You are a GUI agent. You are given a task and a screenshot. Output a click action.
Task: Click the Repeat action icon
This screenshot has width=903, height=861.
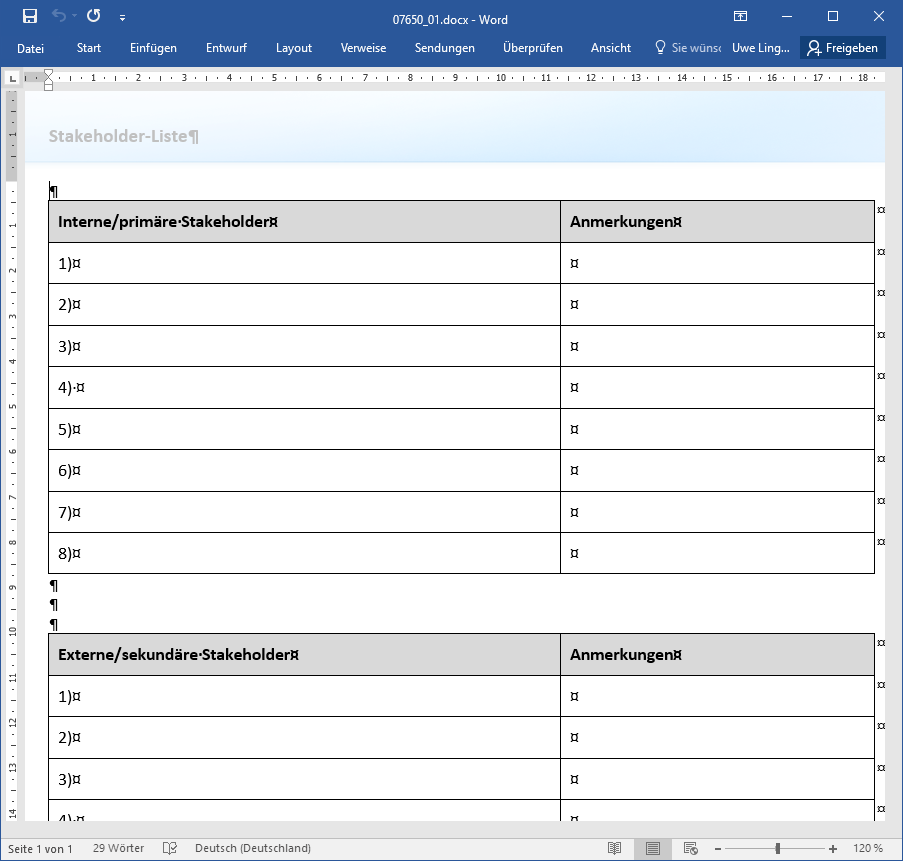pos(93,16)
